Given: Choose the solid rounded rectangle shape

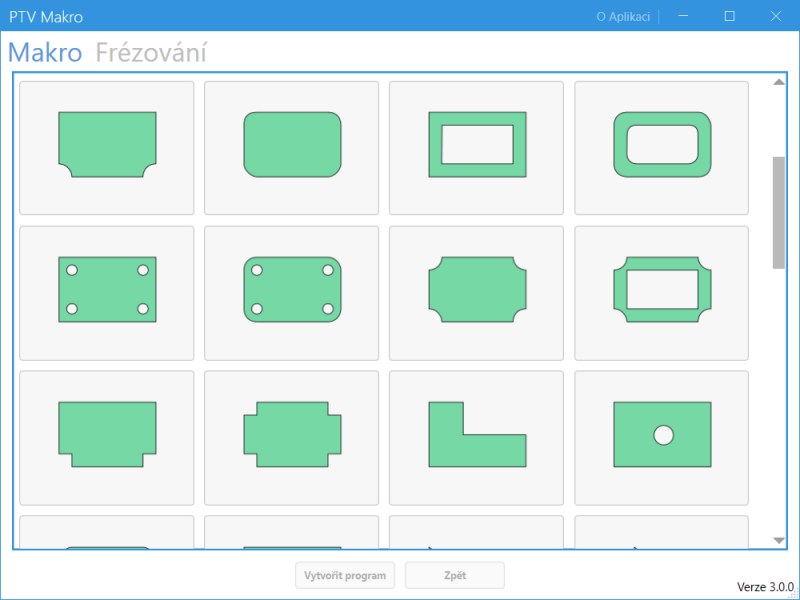Looking at the screenshot, I should [x=292, y=147].
